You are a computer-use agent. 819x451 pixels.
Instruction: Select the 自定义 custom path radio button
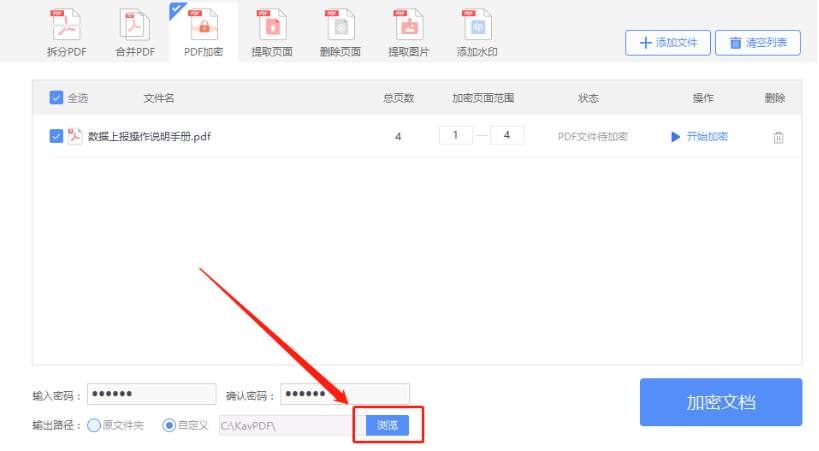tap(169, 425)
